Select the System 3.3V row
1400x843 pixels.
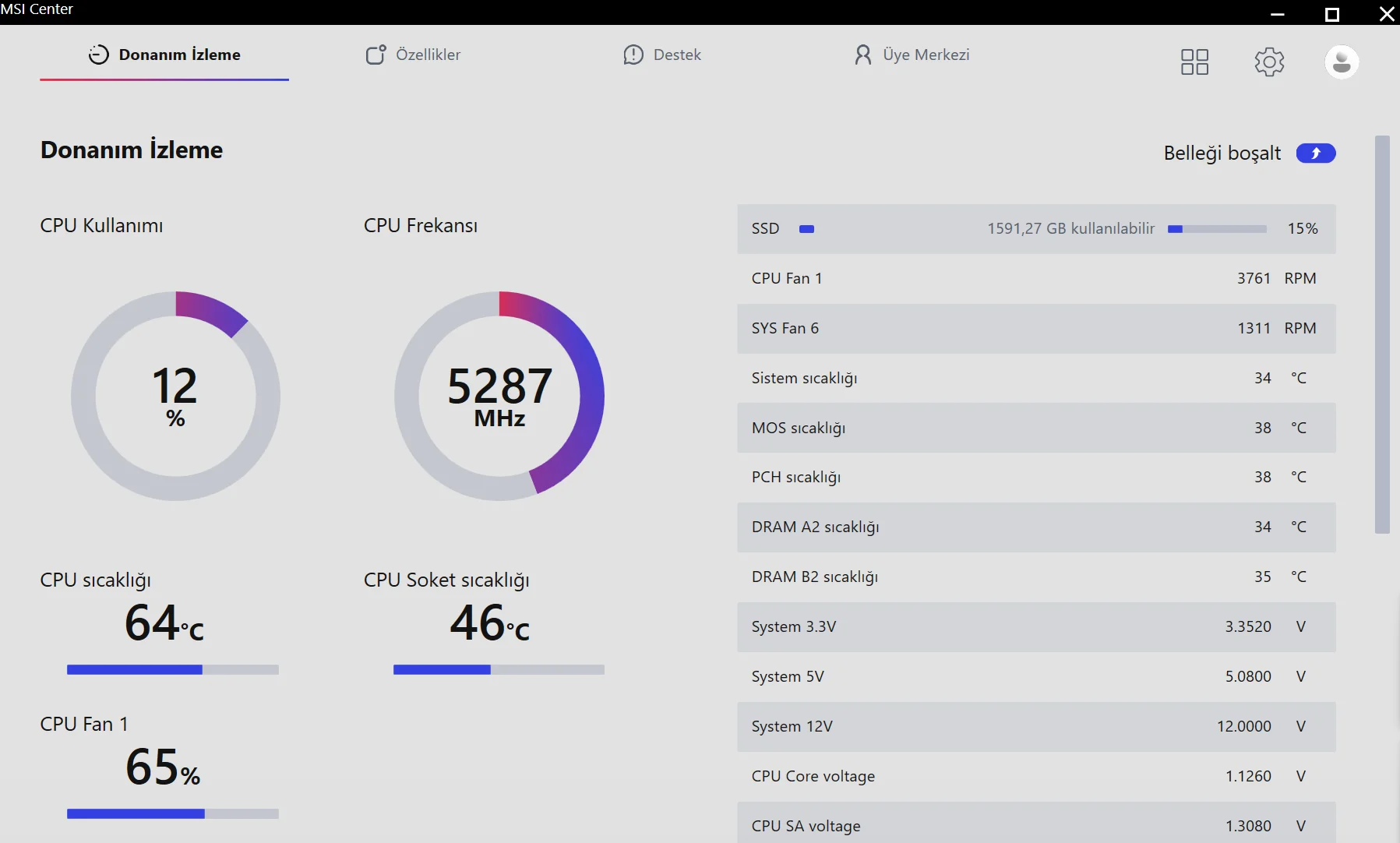(1036, 626)
